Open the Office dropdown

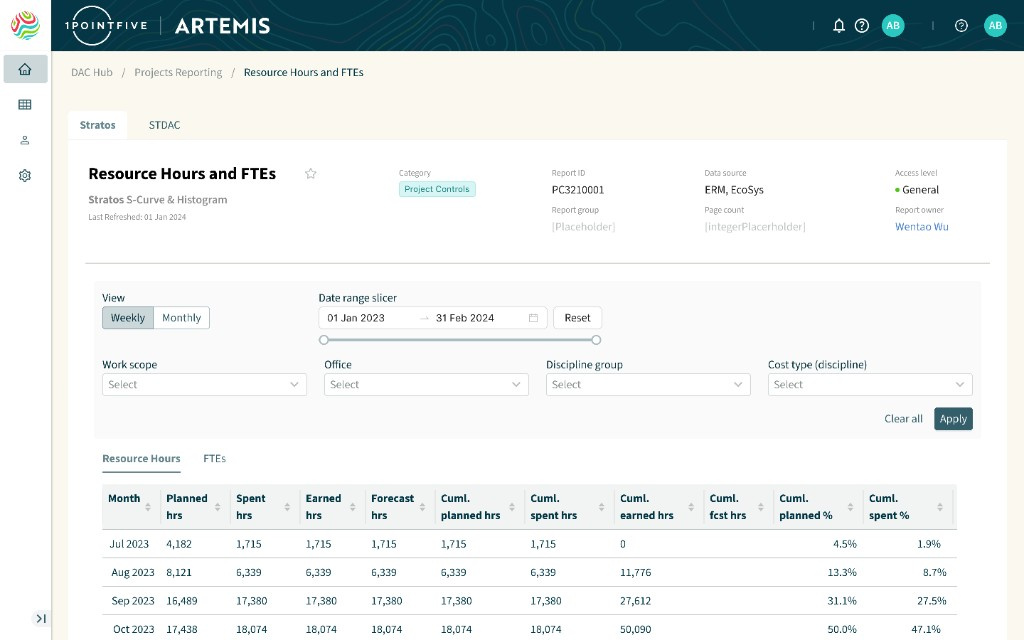pos(426,385)
